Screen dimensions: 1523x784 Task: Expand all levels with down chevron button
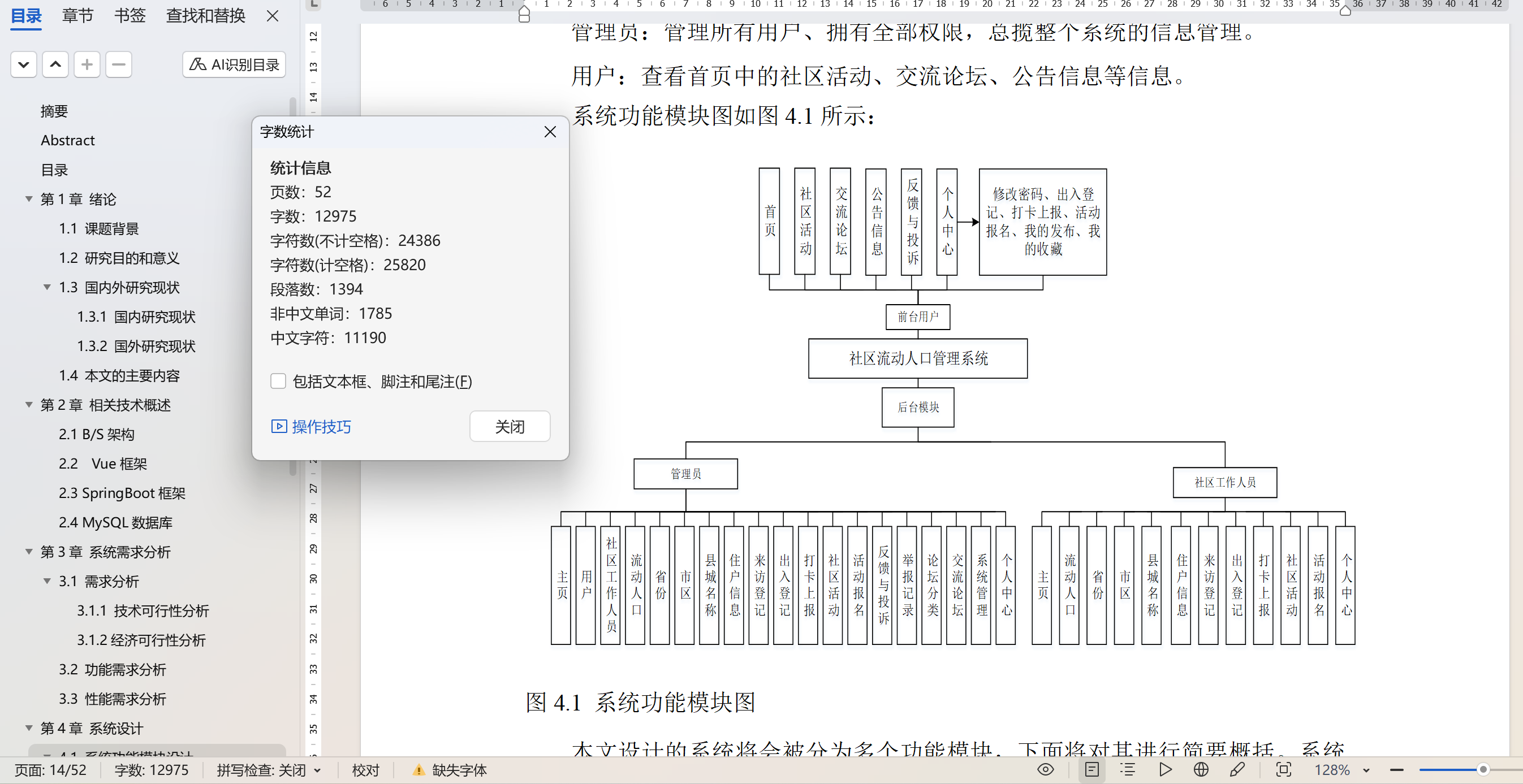(x=24, y=64)
